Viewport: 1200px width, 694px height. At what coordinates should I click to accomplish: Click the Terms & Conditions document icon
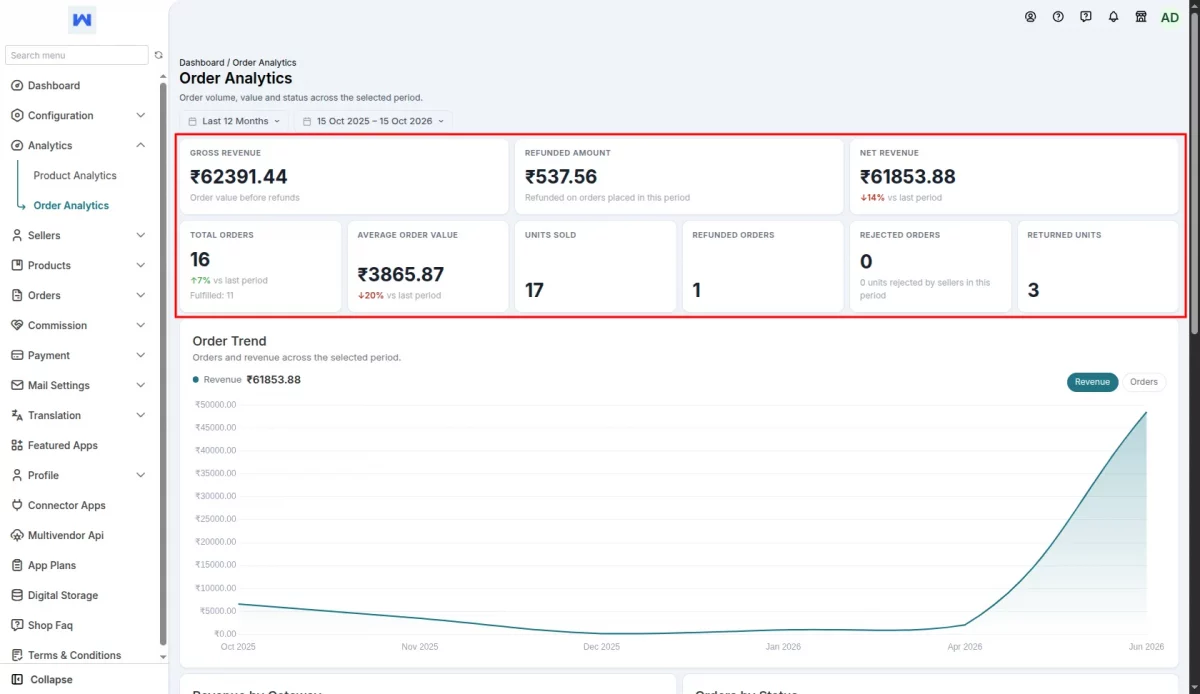[17, 656]
